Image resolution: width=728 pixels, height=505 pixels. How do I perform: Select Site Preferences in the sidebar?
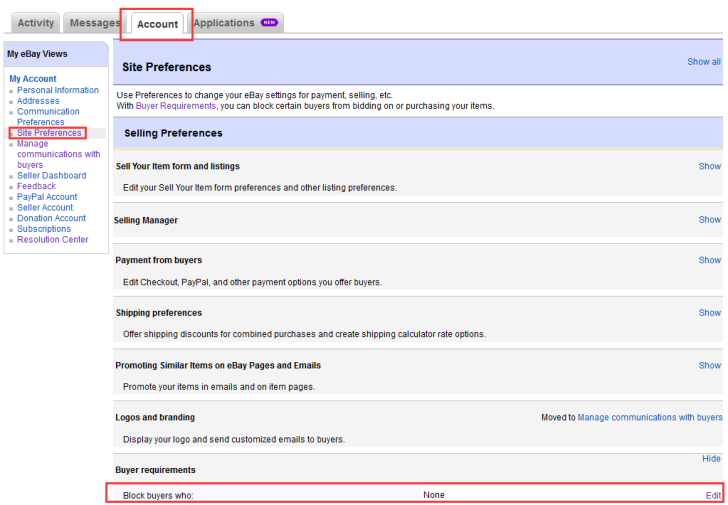tap(49, 133)
